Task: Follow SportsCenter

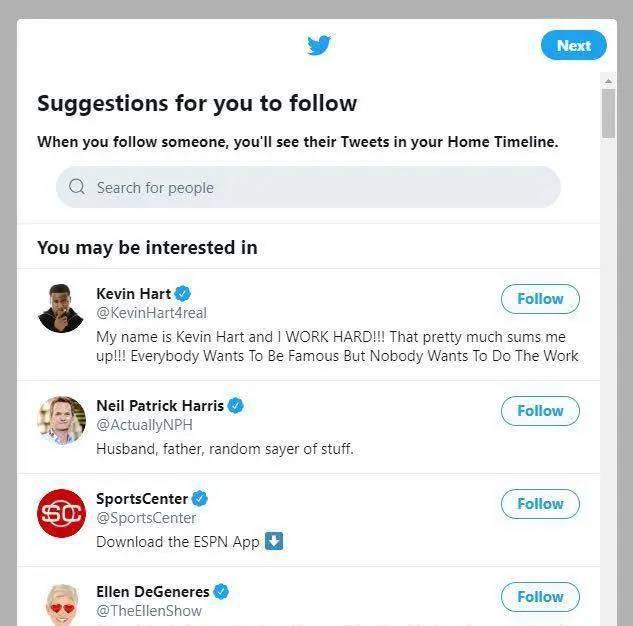Action: tap(540, 504)
